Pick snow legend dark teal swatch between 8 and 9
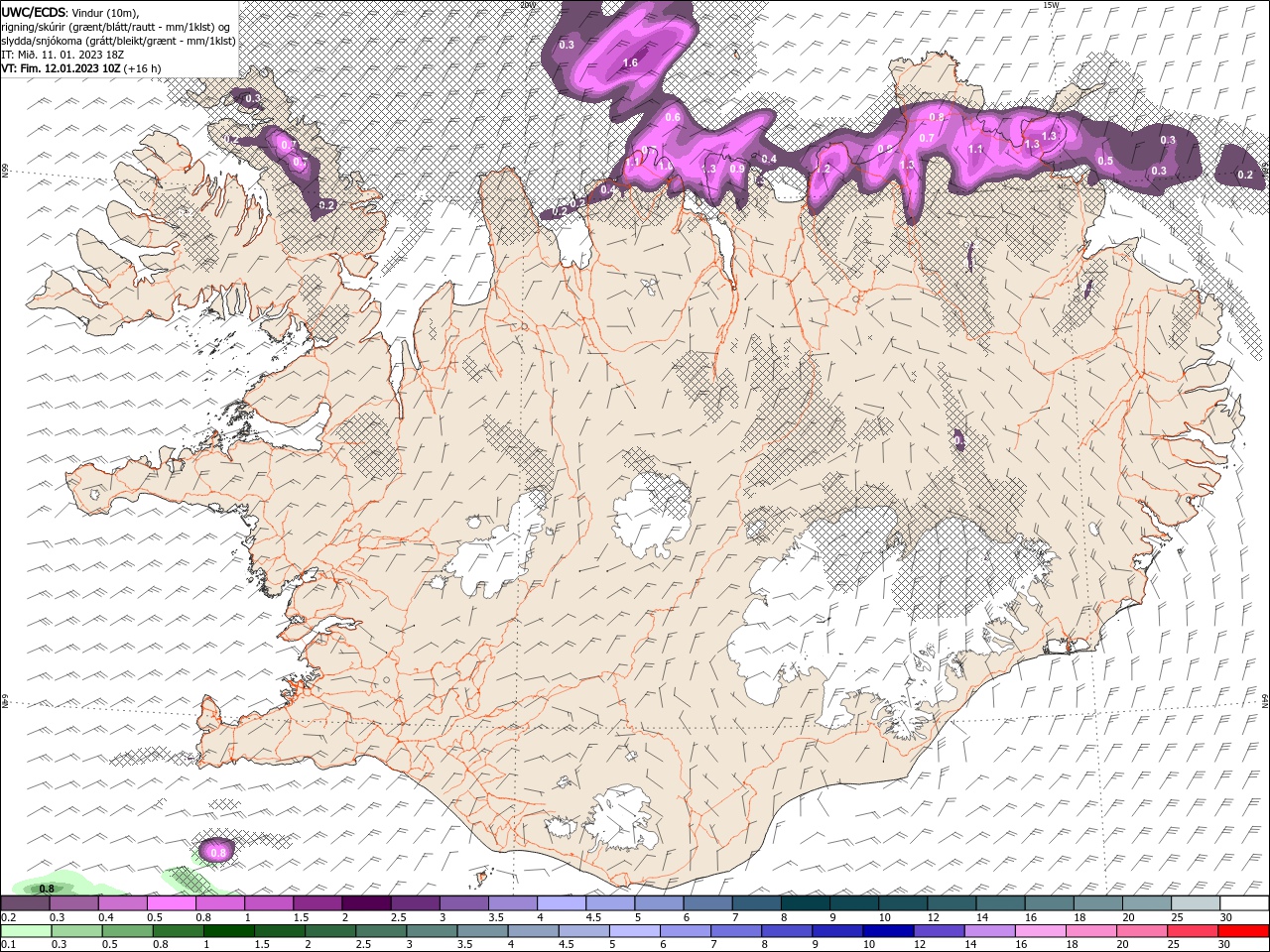This screenshot has width=1270, height=952. (x=806, y=903)
